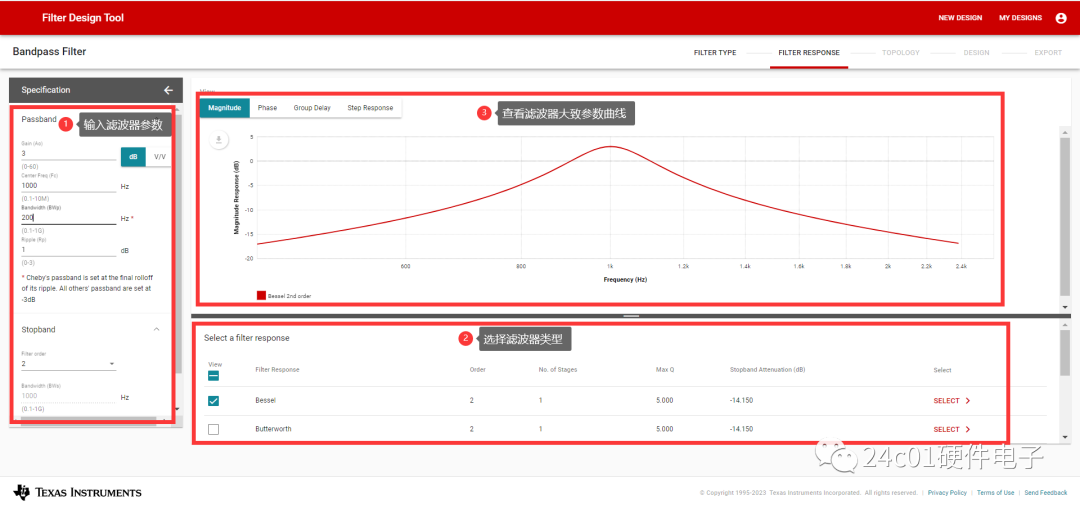Image resolution: width=1080 pixels, height=505 pixels.
Task: Click the Butterworth row name
Action: (273, 429)
